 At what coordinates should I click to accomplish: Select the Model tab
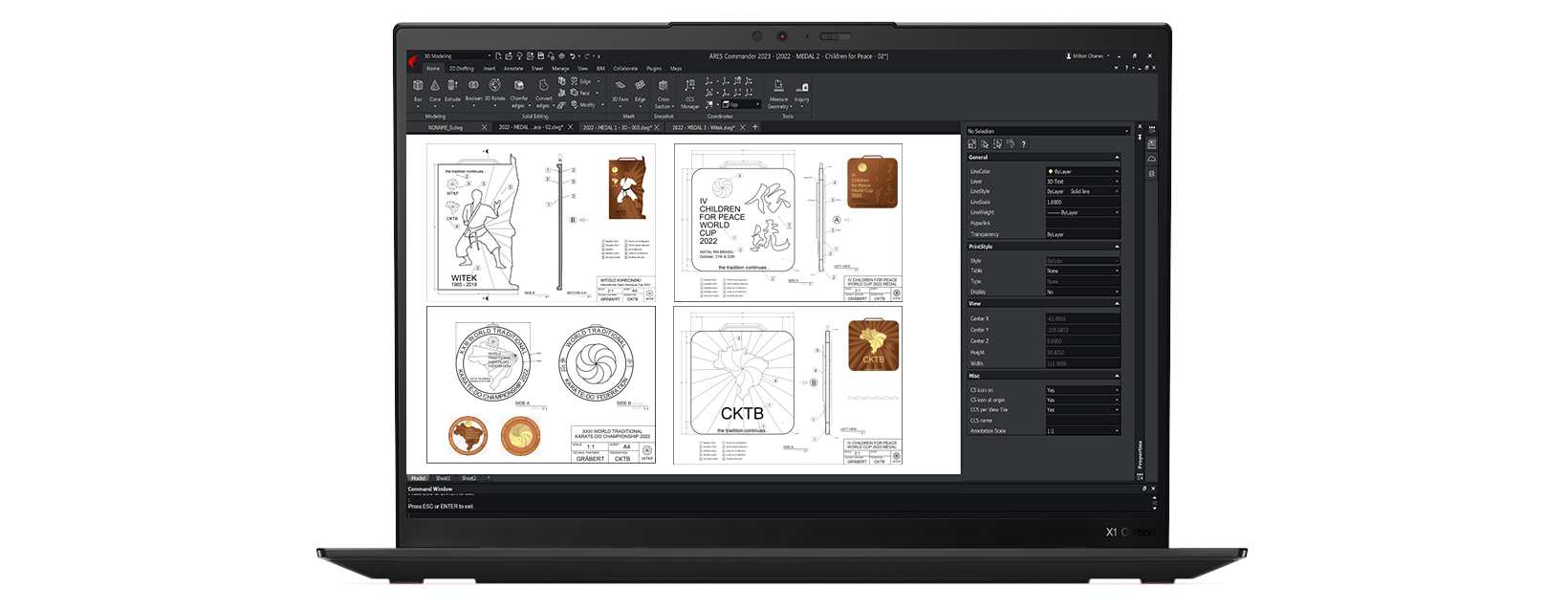pyautogui.click(x=419, y=478)
